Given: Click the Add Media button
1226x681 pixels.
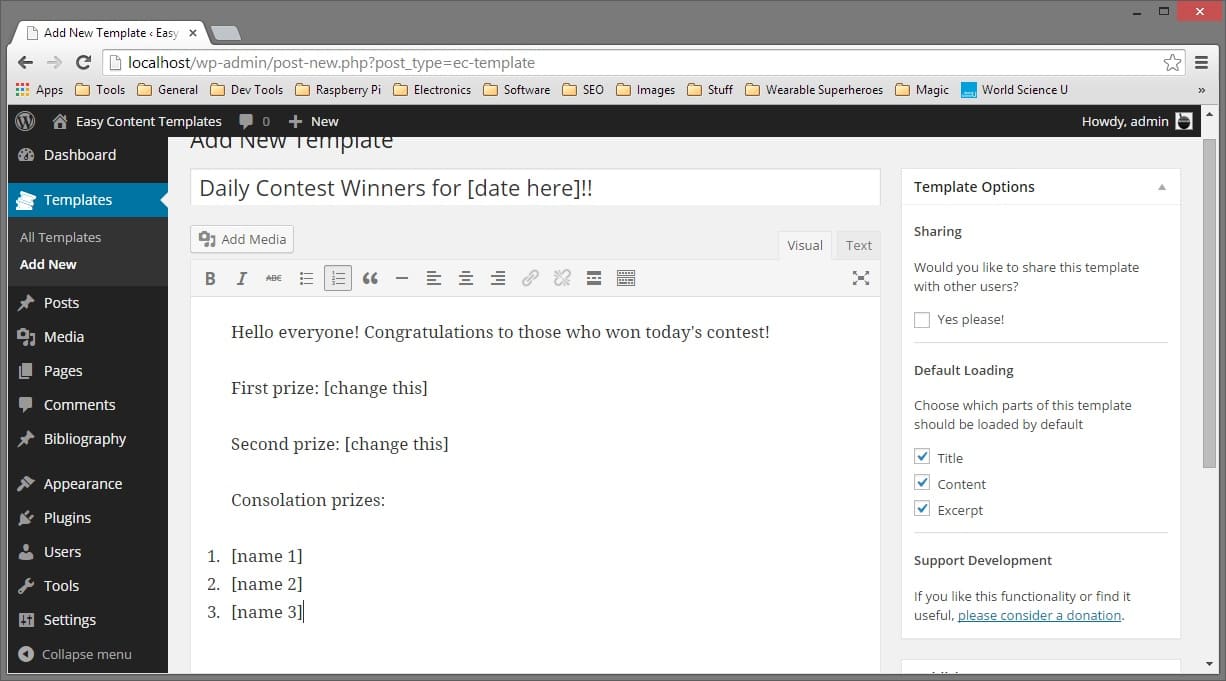Looking at the screenshot, I should (x=242, y=239).
